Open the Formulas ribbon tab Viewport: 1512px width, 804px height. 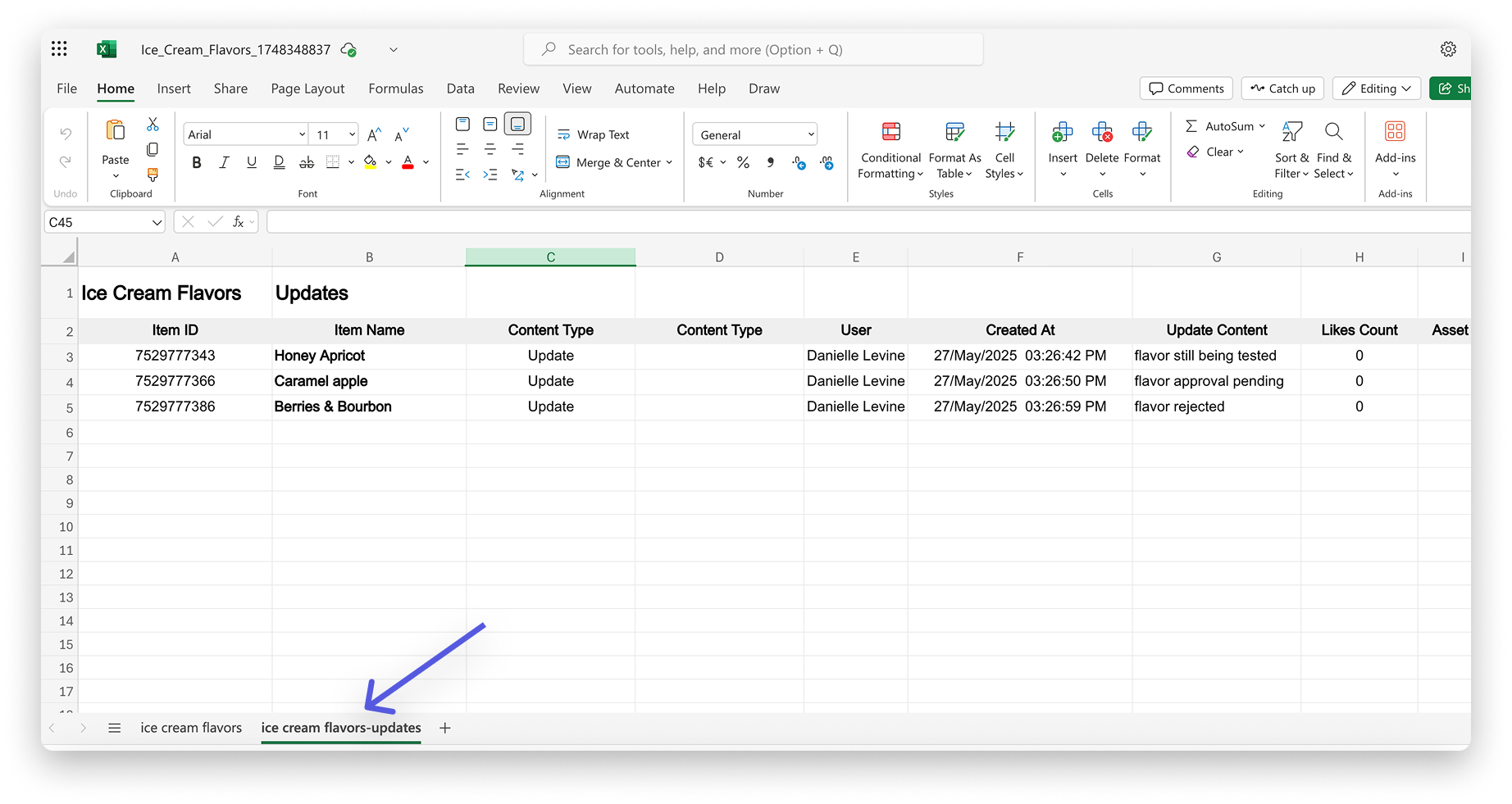coord(396,89)
